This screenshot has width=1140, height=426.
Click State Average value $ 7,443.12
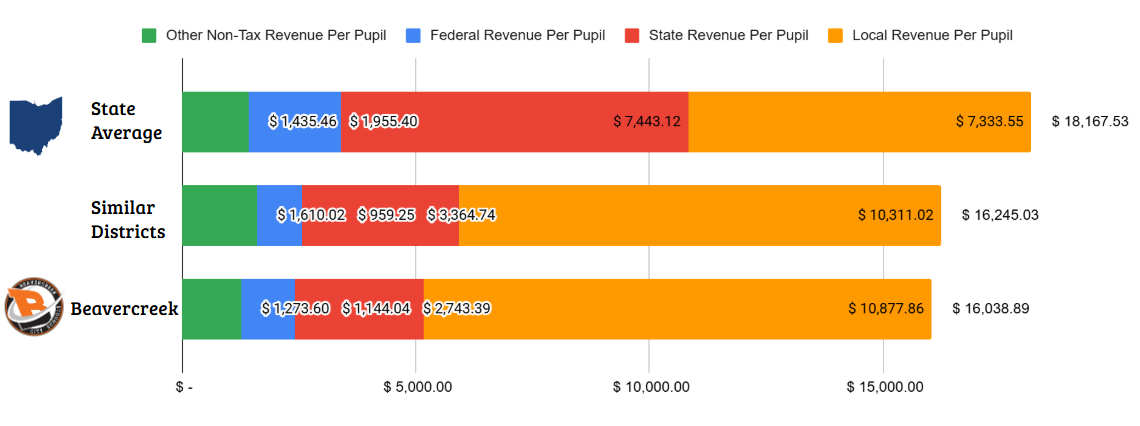(647, 121)
